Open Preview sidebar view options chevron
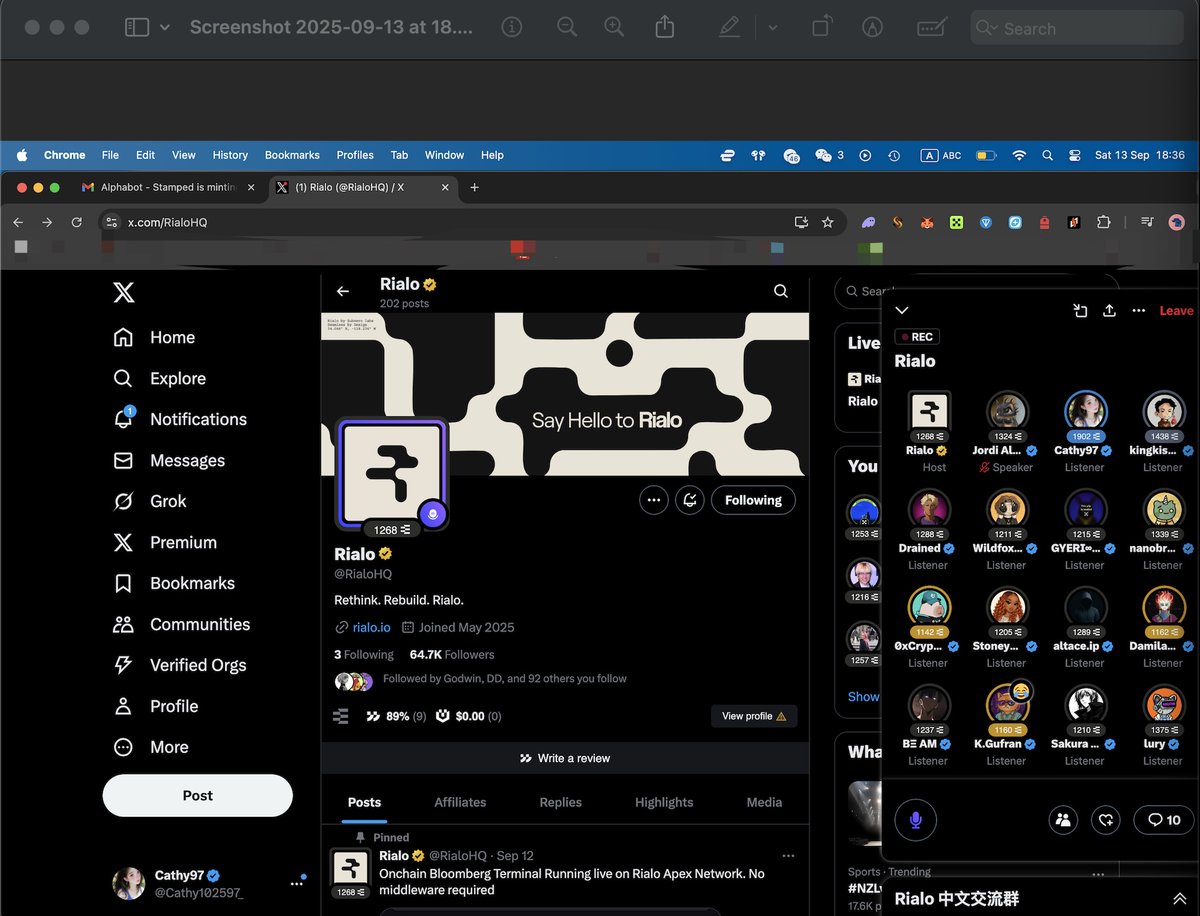Screen dimensions: 1200x916 [165, 28]
